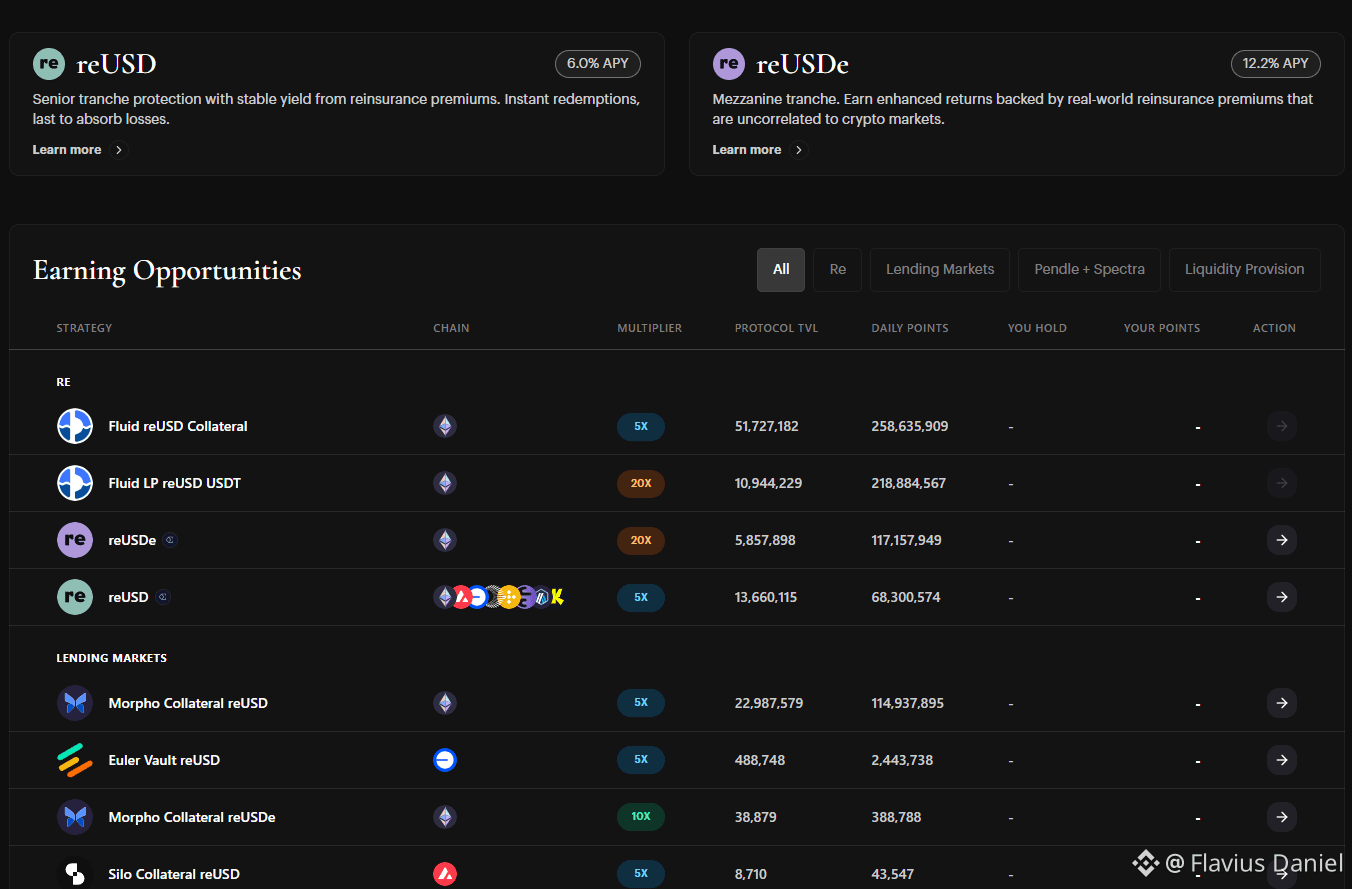
Task: Click the Fluid reUSD Collateral protocol icon
Action: coord(75,426)
